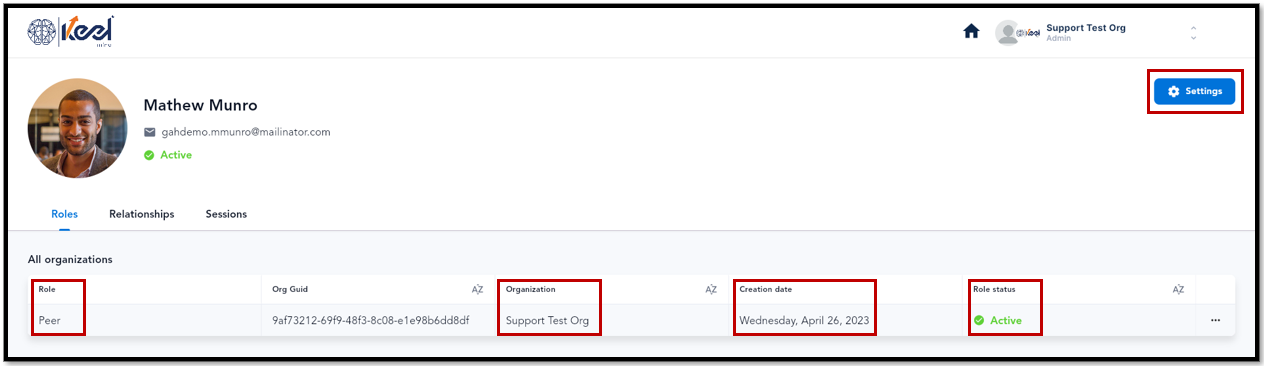Click the green Active check icon under email

point(149,155)
